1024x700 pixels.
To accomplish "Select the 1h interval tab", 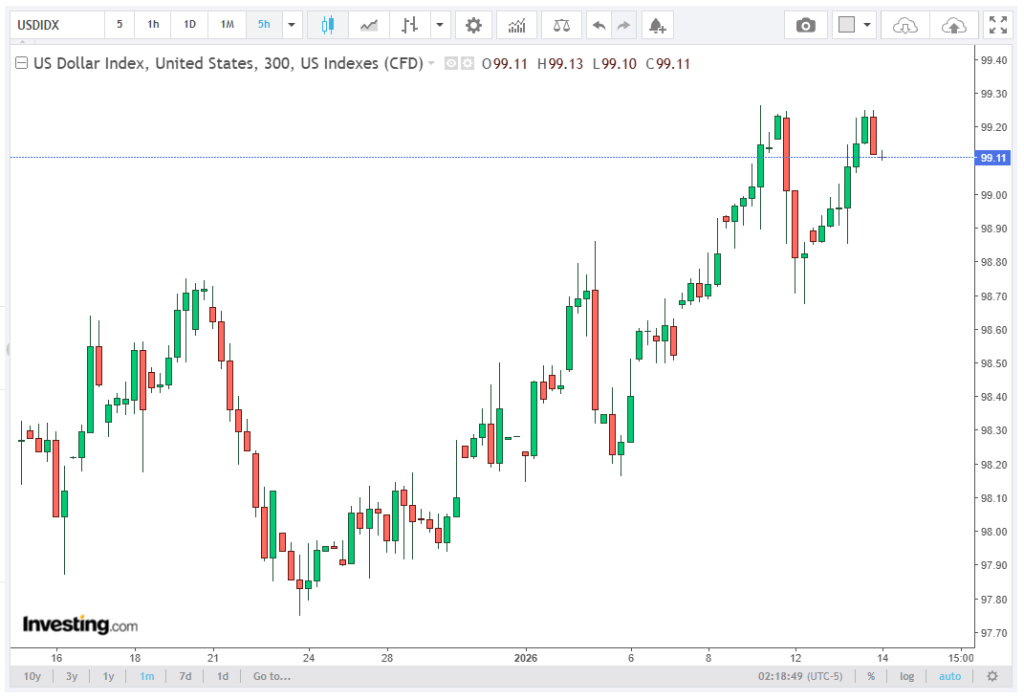I will [x=153, y=25].
